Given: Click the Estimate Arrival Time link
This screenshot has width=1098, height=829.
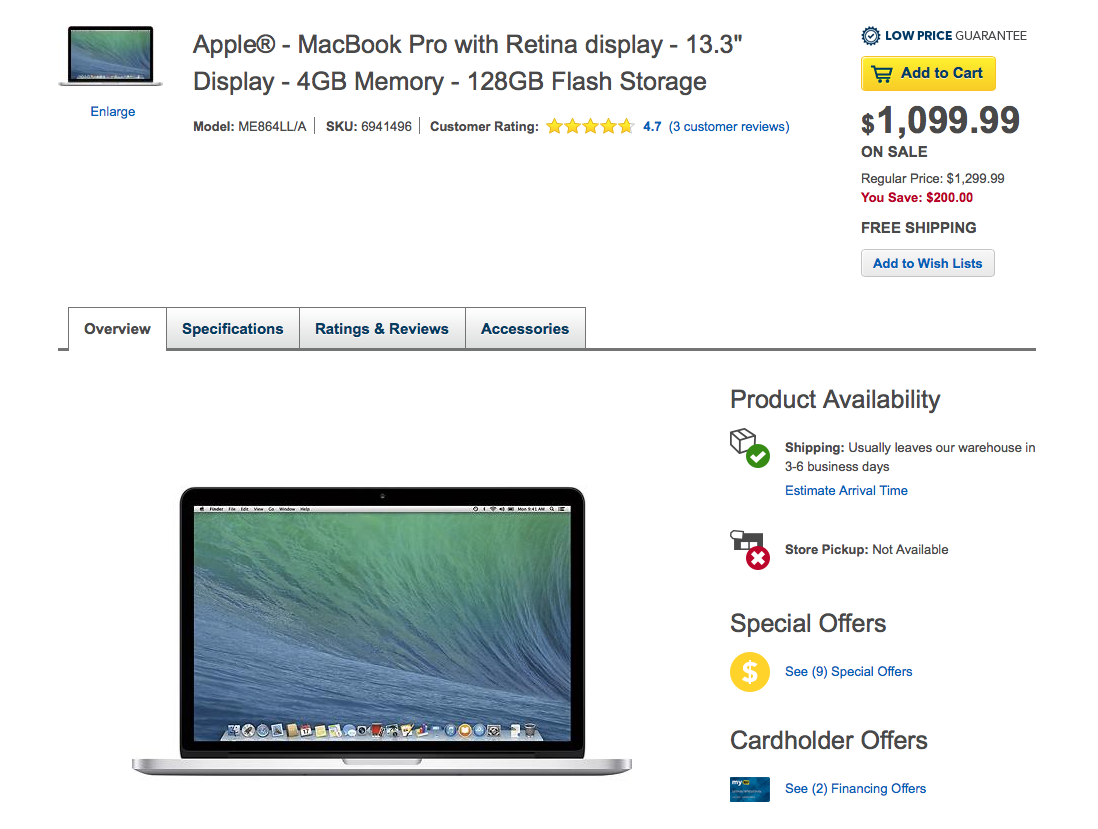Looking at the screenshot, I should point(846,490).
